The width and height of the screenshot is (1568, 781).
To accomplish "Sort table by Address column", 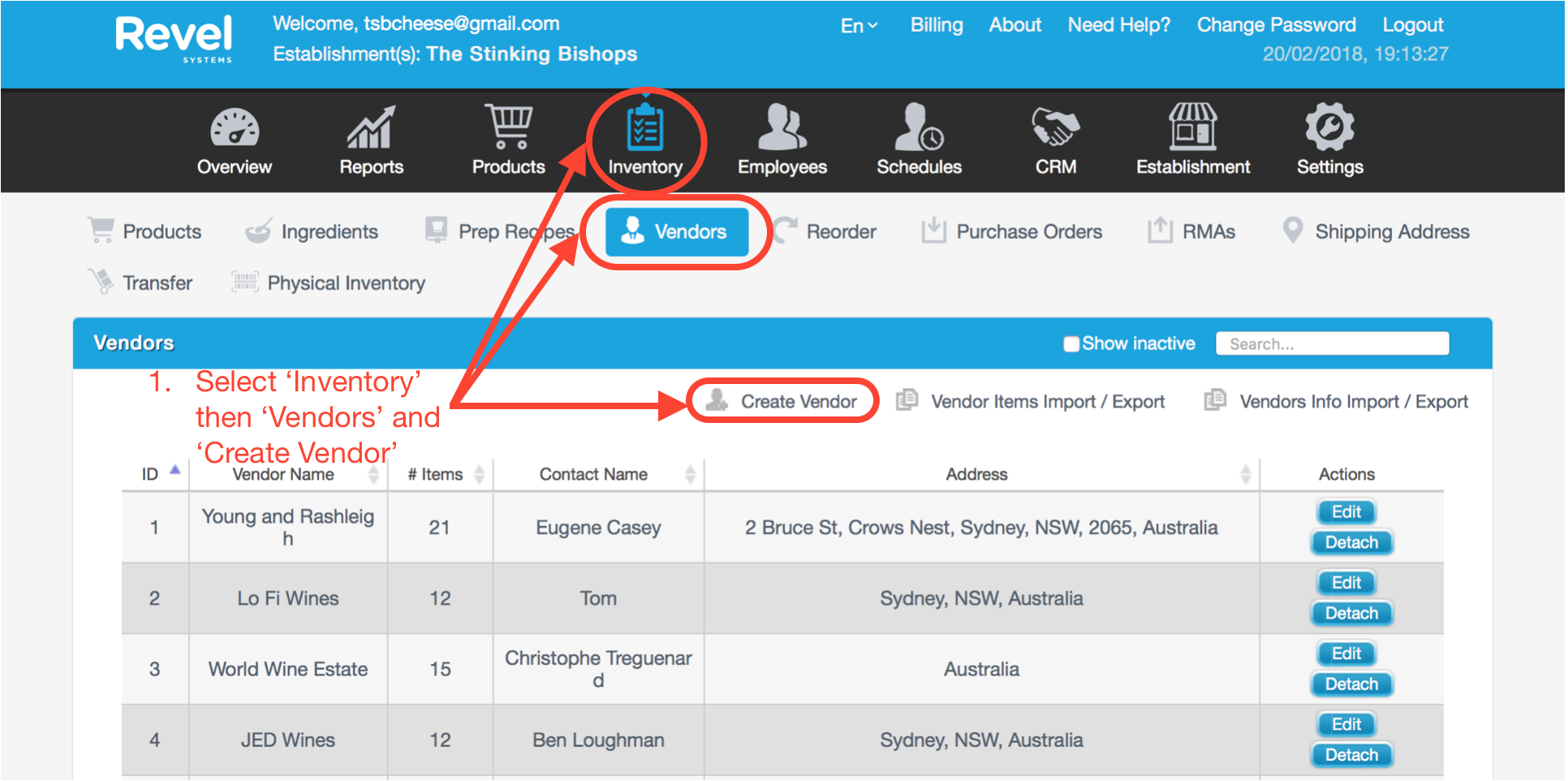I will click(x=981, y=474).
